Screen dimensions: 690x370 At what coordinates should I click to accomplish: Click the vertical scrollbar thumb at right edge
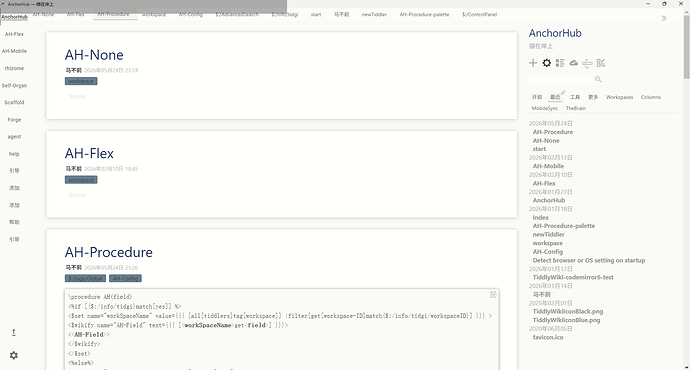tap(686, 46)
